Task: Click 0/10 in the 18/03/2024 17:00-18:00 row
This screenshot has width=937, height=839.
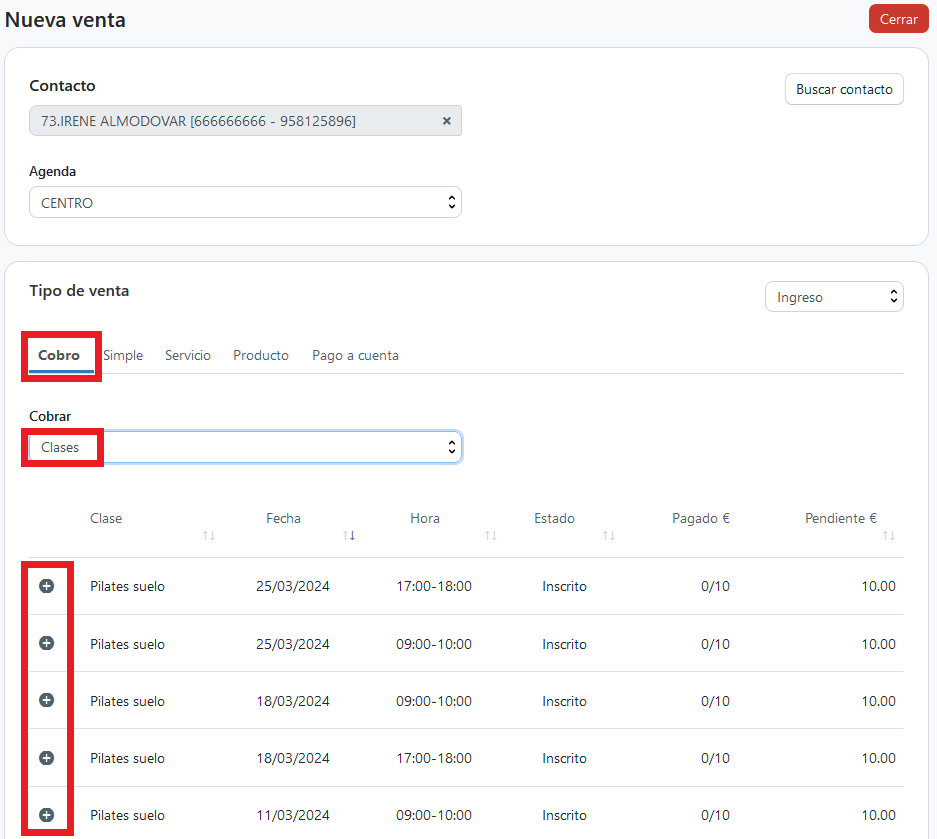Action: click(x=715, y=758)
